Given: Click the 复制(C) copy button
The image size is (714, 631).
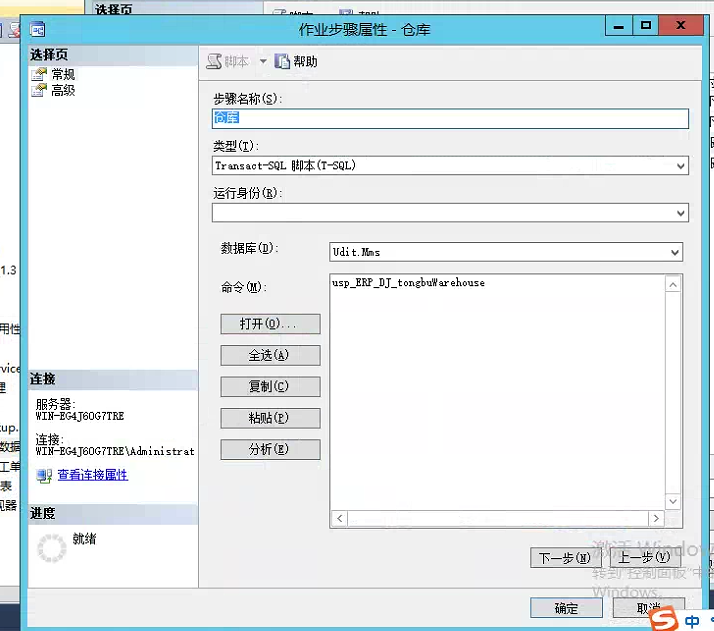Looking at the screenshot, I should point(270,387).
